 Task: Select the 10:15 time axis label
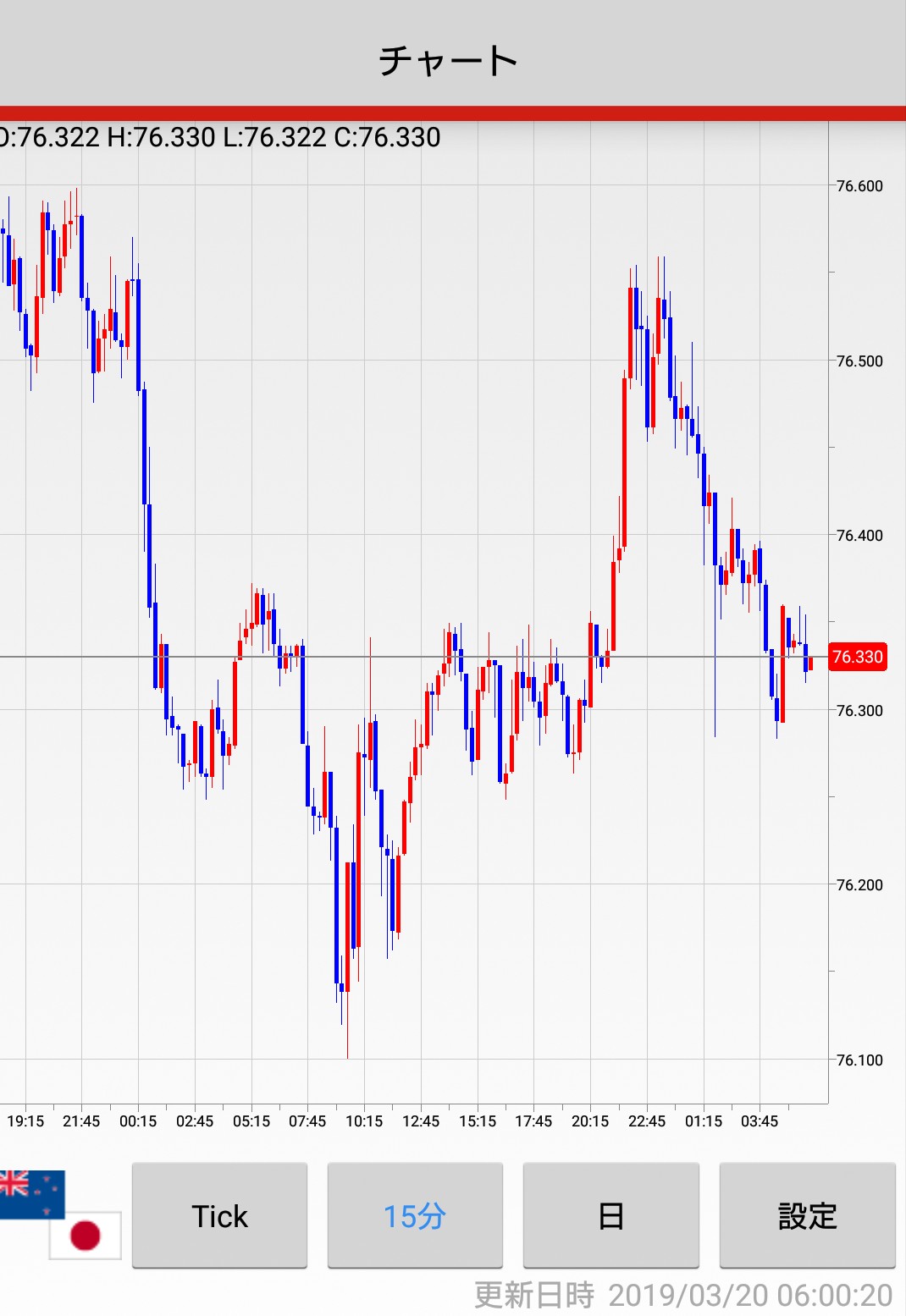point(364,1121)
